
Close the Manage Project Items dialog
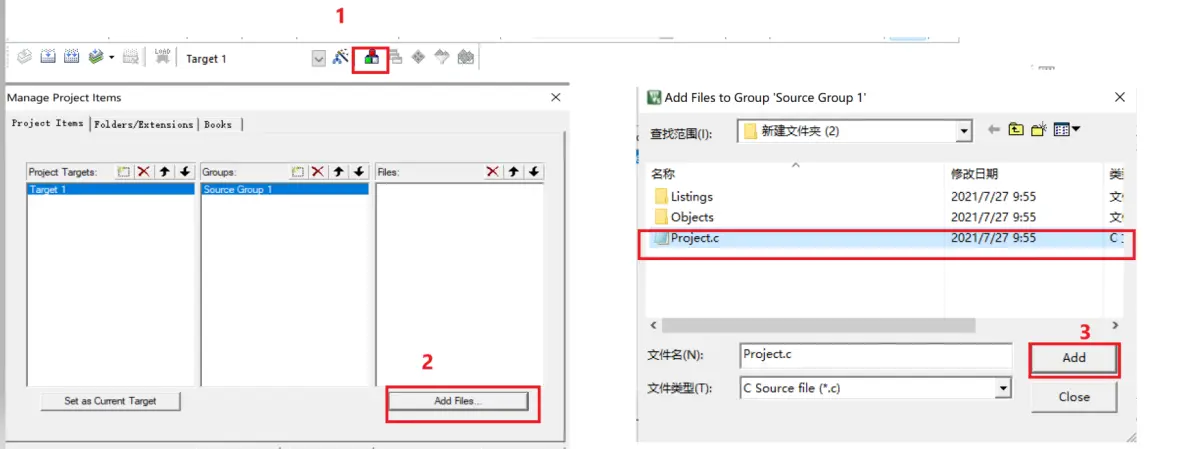[556, 97]
